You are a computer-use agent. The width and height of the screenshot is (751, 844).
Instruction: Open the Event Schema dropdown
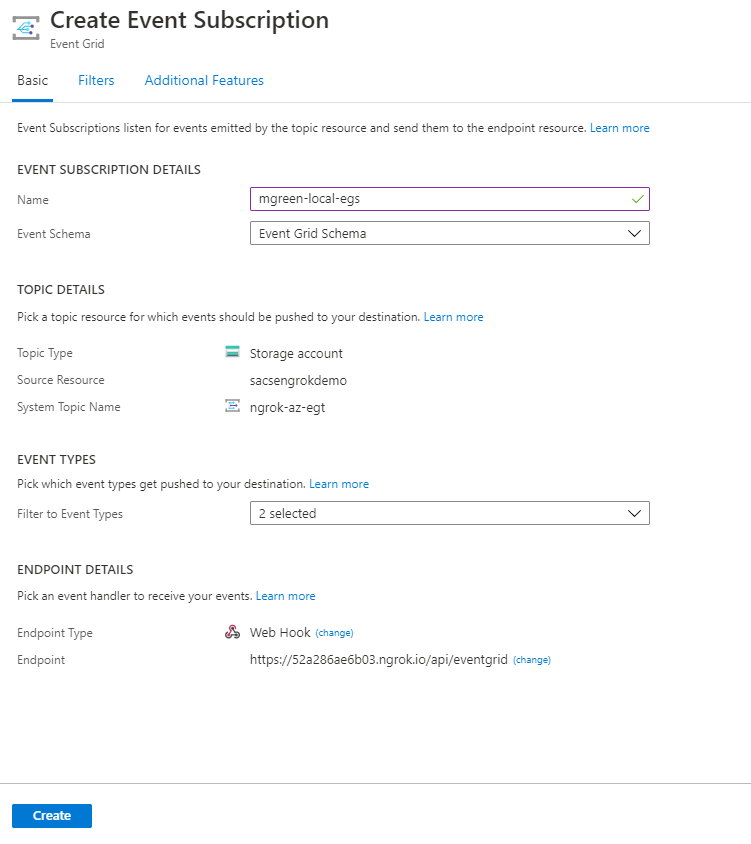click(450, 233)
